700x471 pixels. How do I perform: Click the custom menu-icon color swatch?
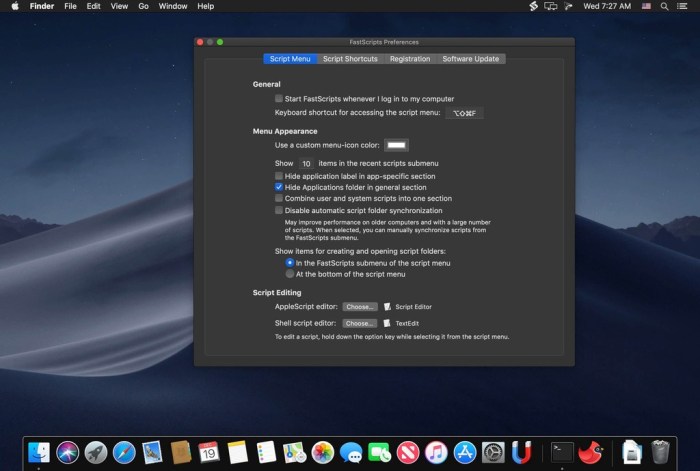(397, 146)
